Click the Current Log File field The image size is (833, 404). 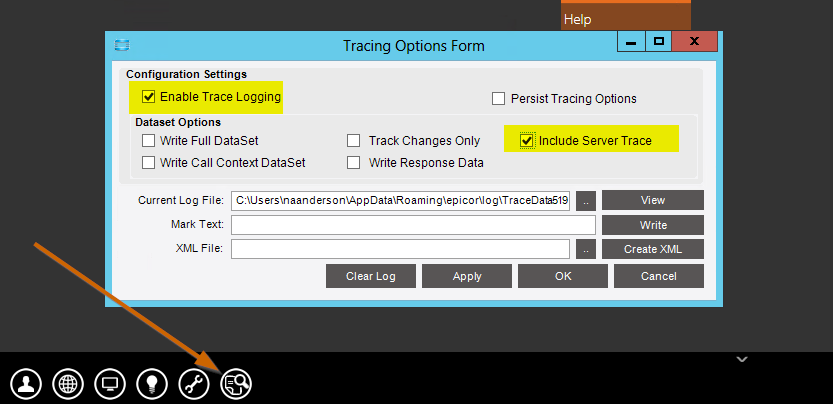[401, 201]
